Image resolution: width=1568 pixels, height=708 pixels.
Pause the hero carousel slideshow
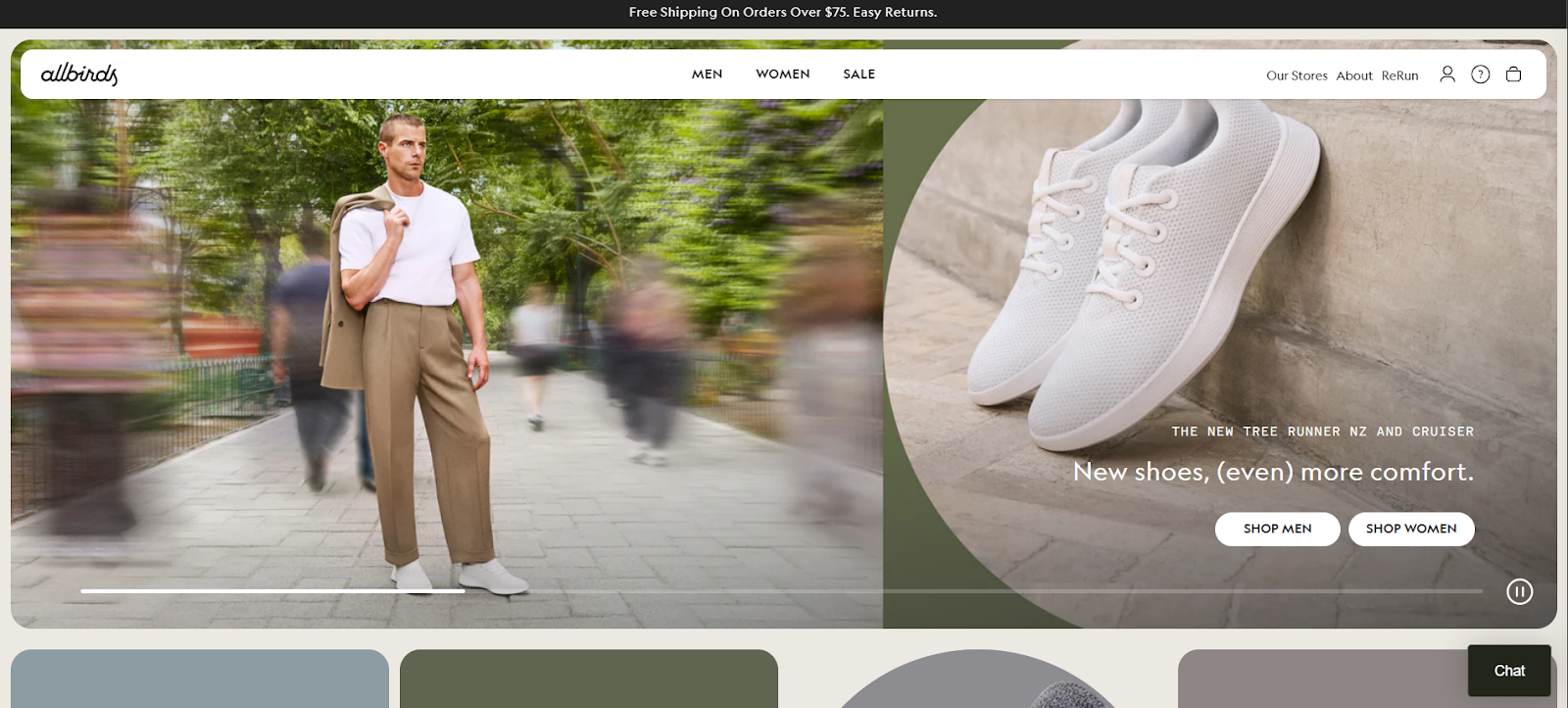pos(1519,591)
